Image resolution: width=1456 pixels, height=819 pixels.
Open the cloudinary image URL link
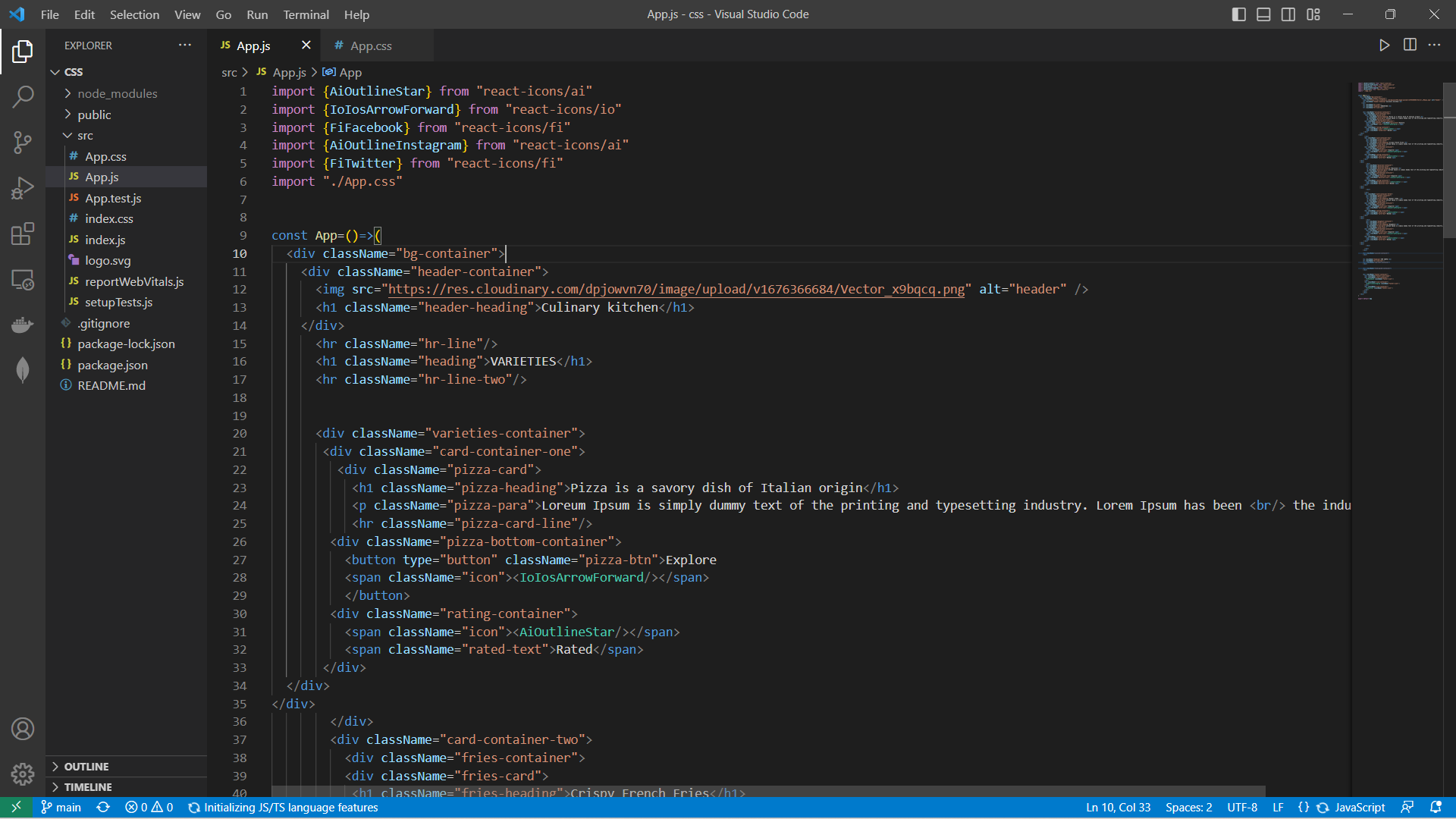pos(673,289)
